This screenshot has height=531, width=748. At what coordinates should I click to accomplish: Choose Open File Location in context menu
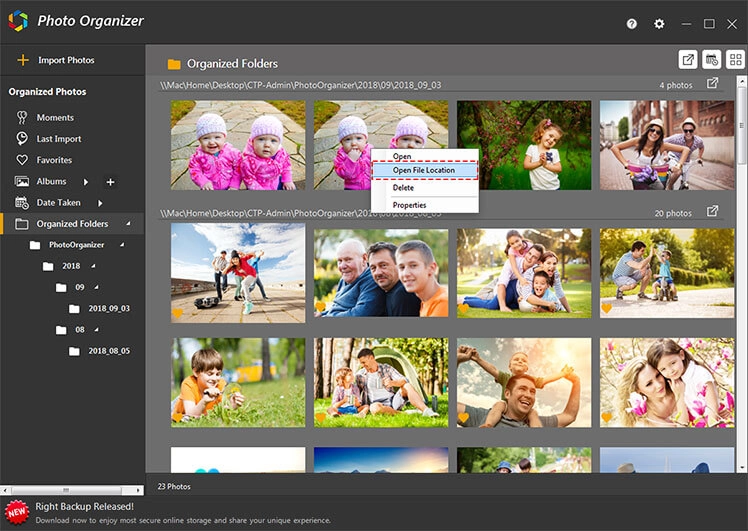click(425, 170)
